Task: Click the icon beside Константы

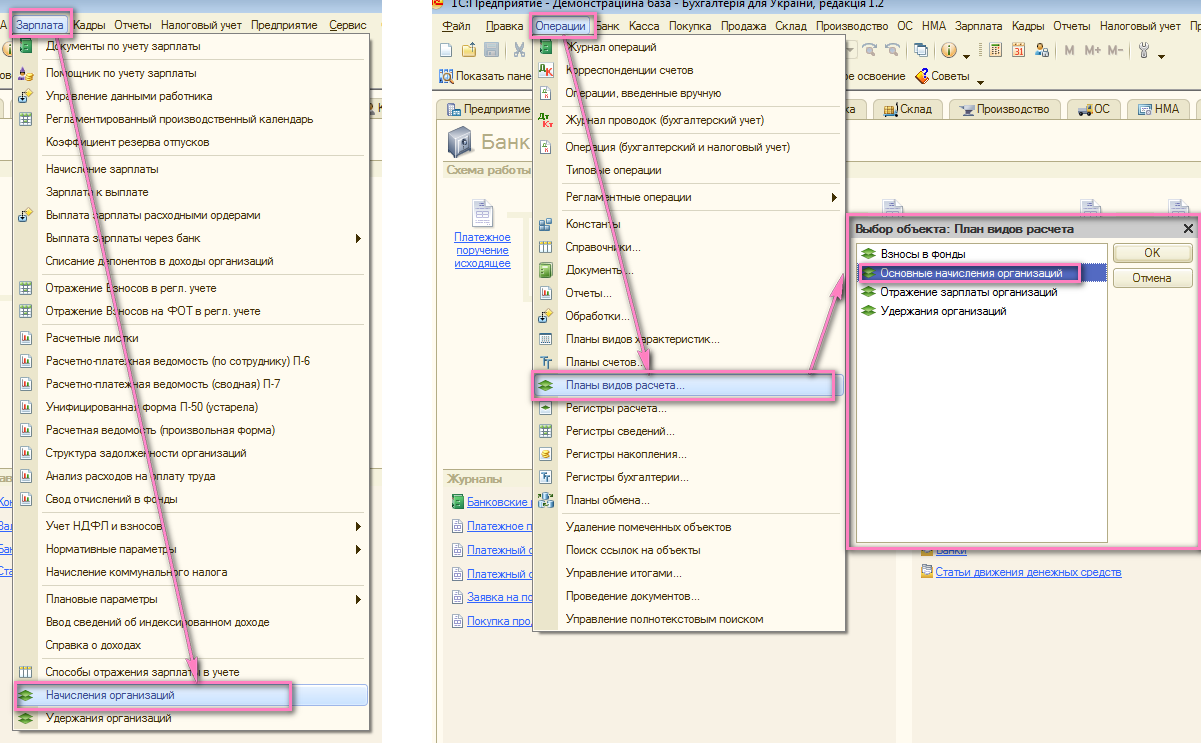Action: [546, 224]
